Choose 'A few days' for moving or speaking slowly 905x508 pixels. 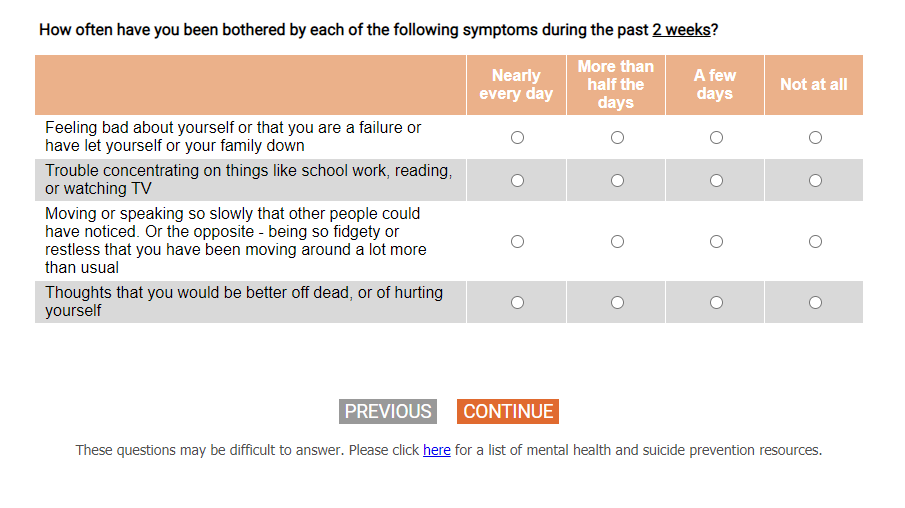click(716, 242)
